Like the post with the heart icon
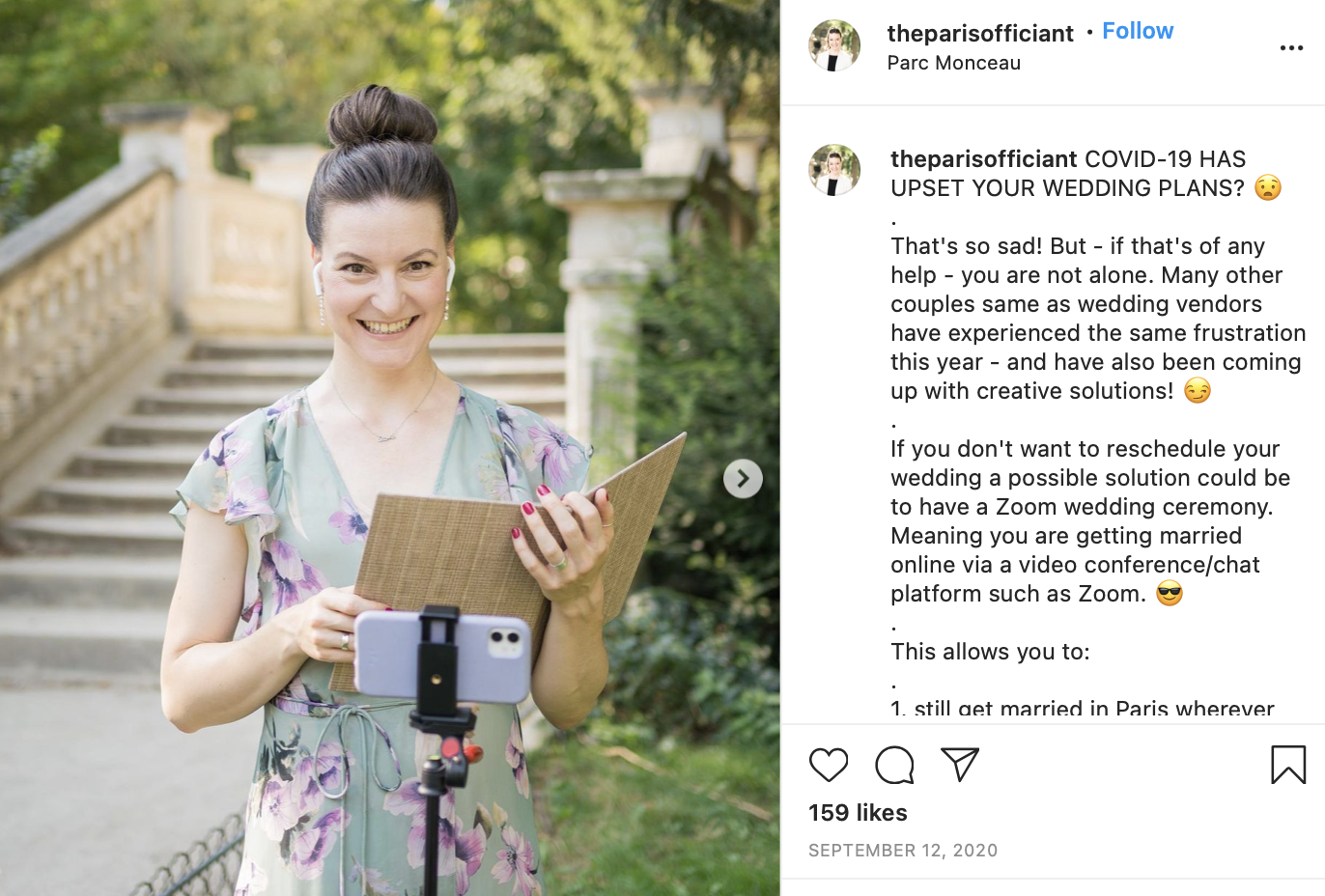This screenshot has width=1325, height=896. pyautogui.click(x=829, y=765)
